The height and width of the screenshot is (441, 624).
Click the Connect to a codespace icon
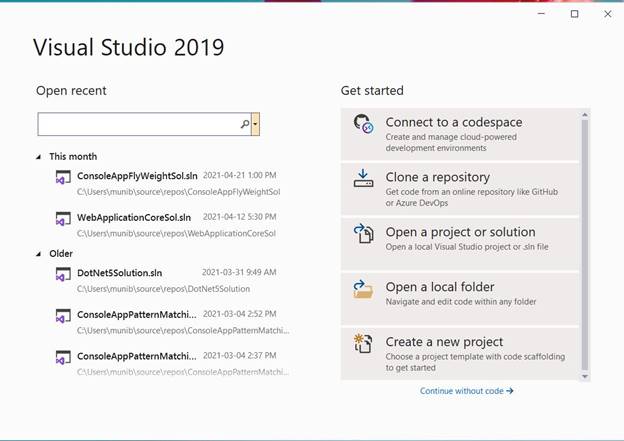363,124
